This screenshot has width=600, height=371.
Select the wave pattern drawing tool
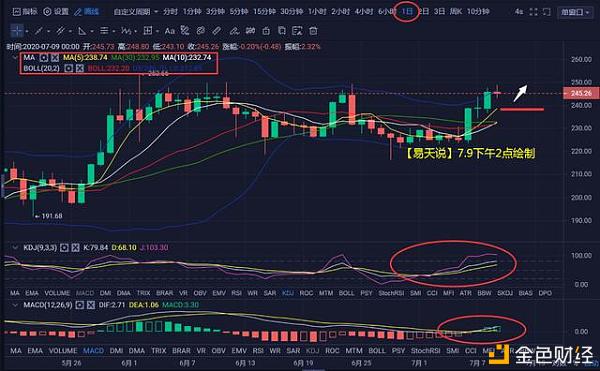point(126,31)
